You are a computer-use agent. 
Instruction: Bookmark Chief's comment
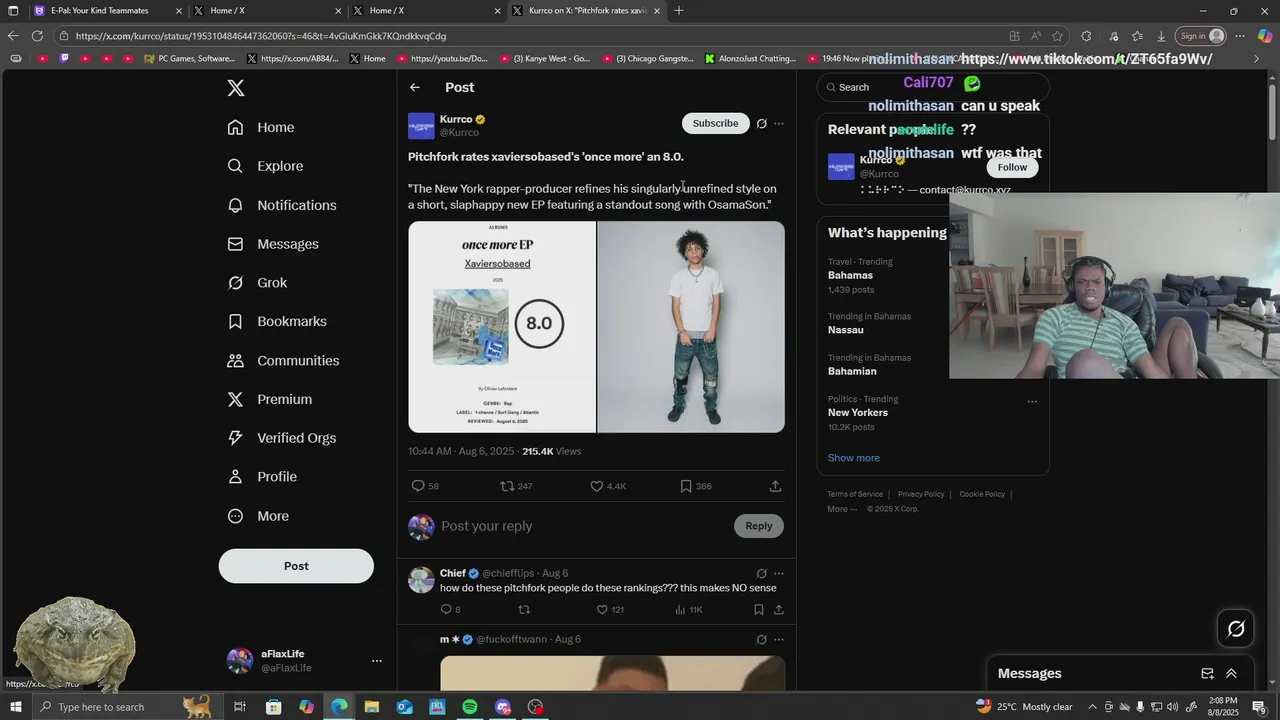758,610
